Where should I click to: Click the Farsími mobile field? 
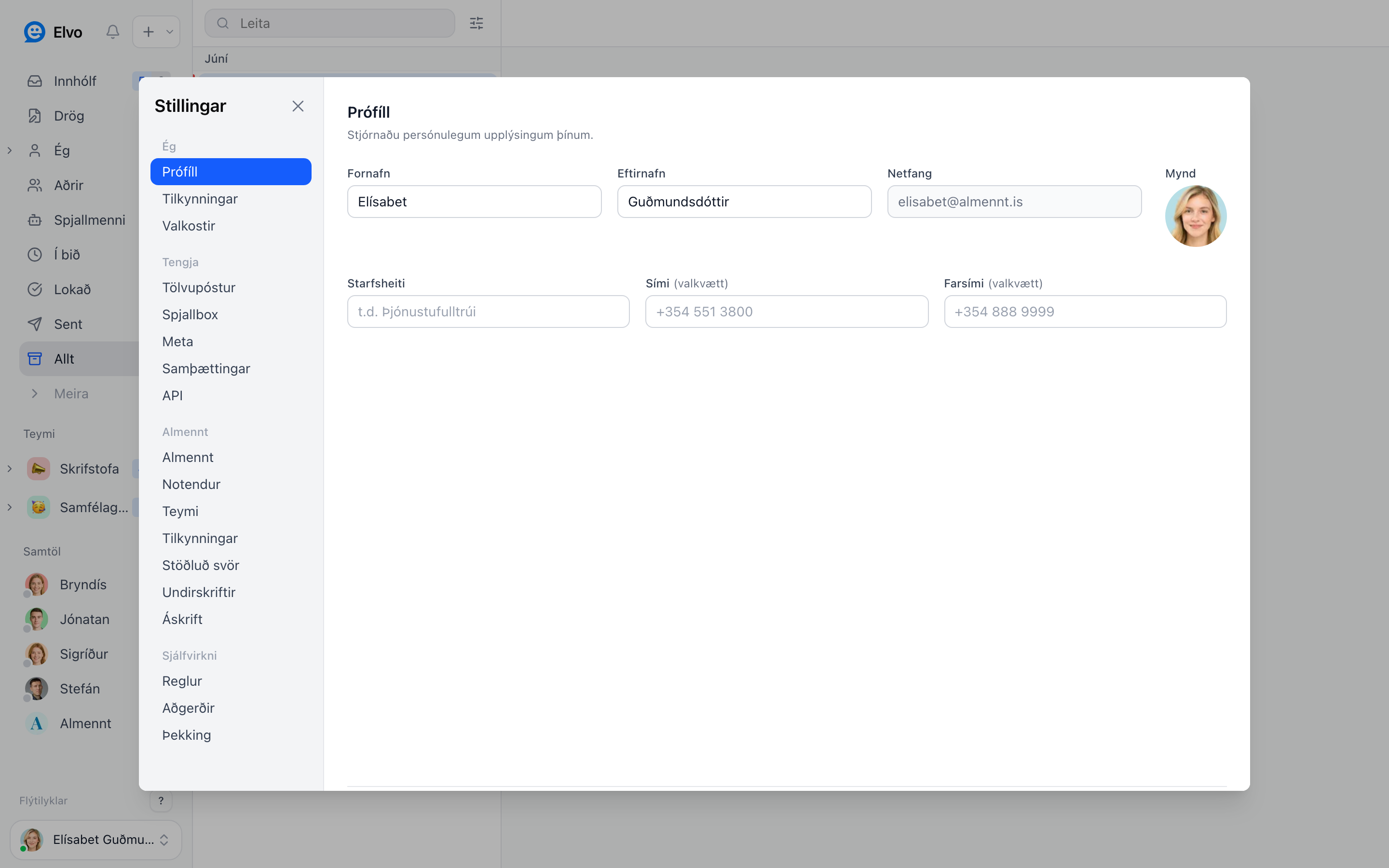1085,312
